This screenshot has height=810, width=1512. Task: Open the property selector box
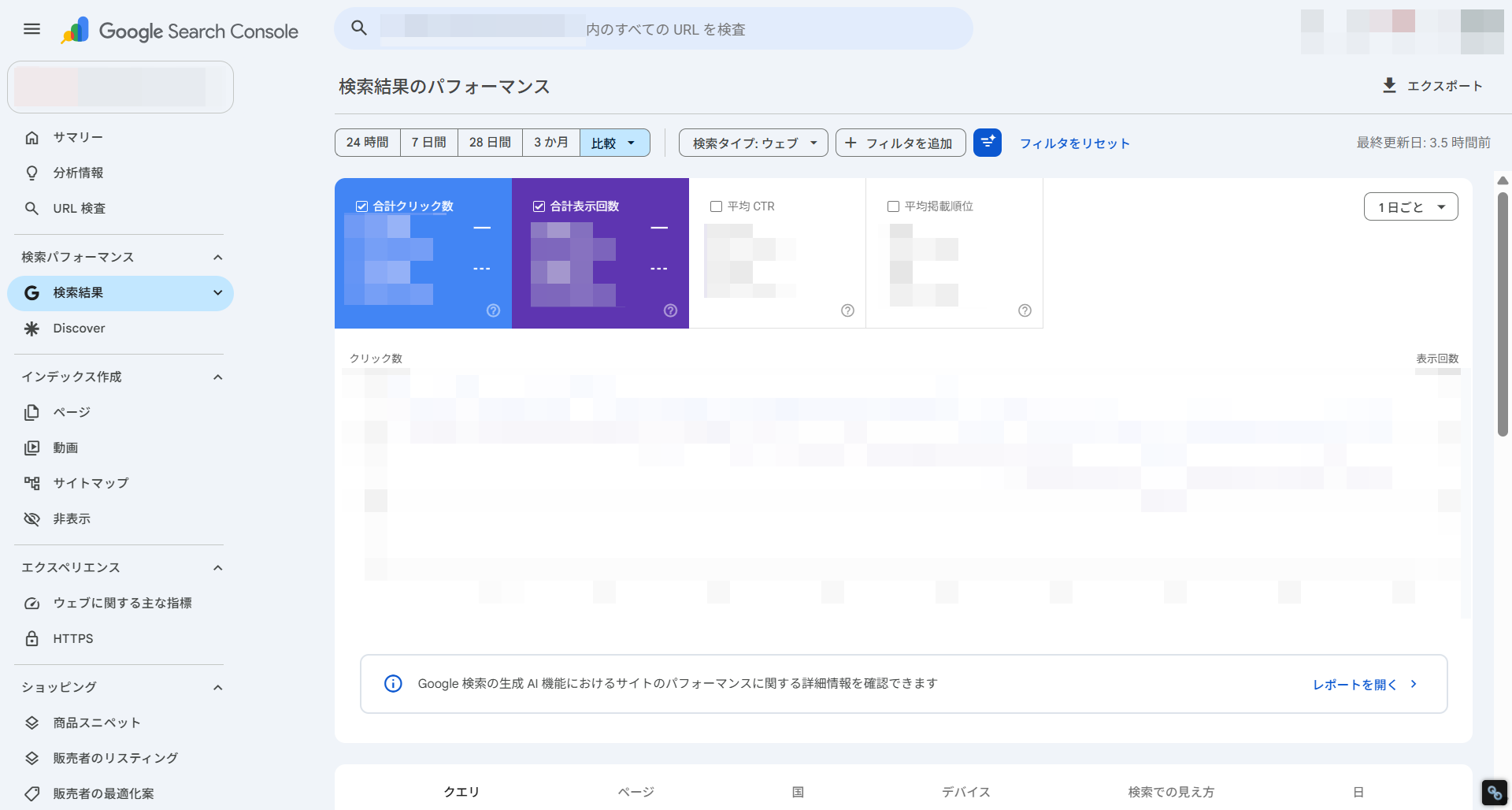tap(120, 87)
